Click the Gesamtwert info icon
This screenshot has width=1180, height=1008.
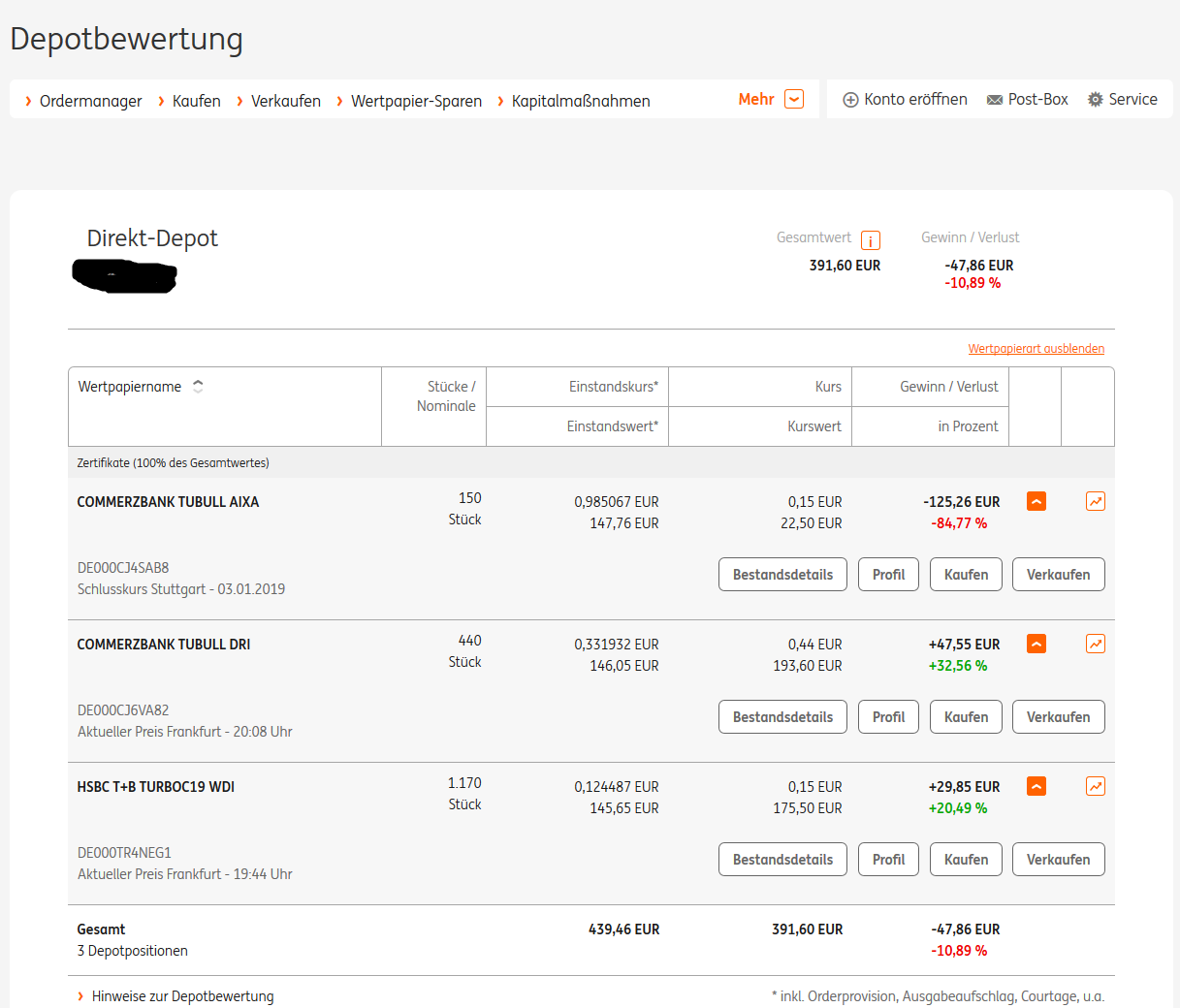click(x=870, y=241)
